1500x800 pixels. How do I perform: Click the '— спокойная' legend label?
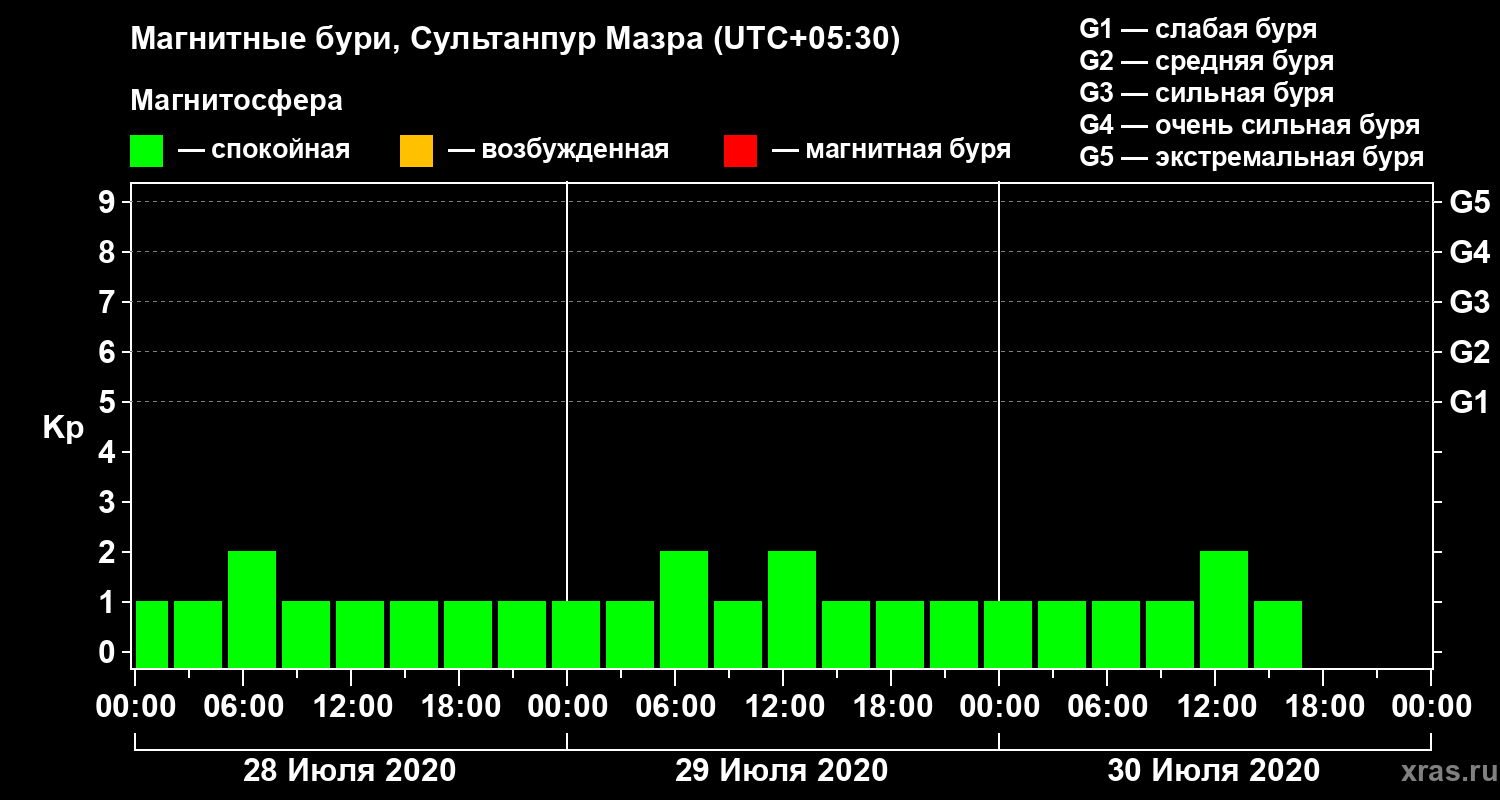[x=264, y=151]
